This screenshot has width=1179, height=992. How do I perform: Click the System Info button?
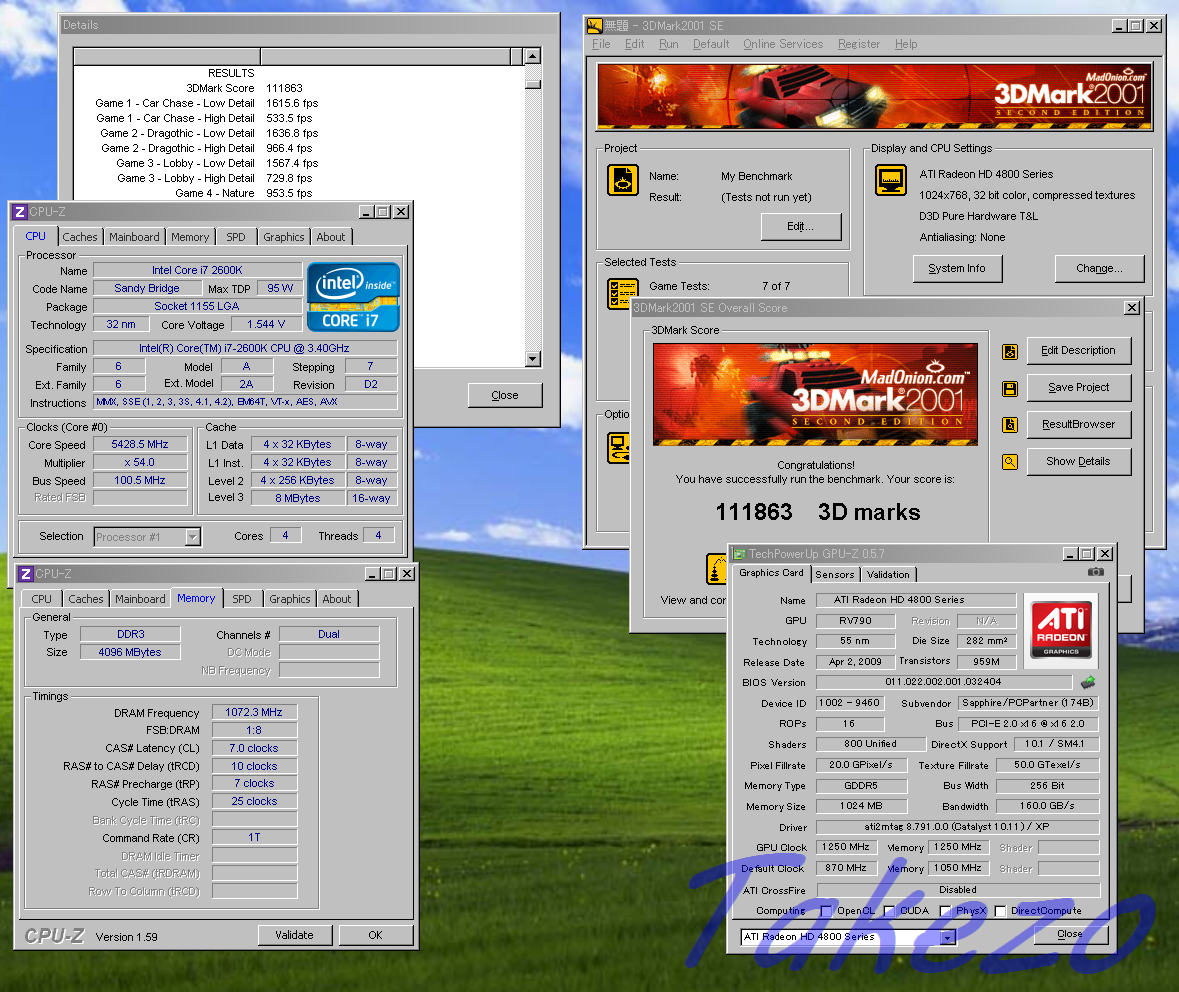tap(957, 268)
